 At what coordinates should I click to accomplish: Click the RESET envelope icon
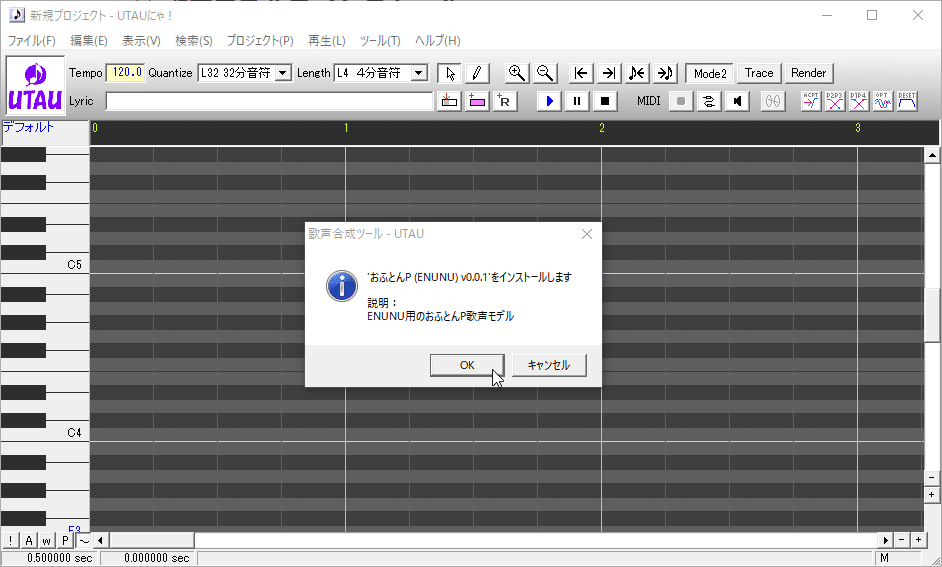(907, 101)
